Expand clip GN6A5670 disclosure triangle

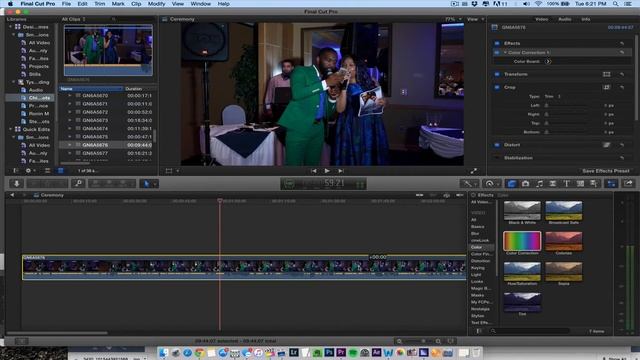(69, 96)
